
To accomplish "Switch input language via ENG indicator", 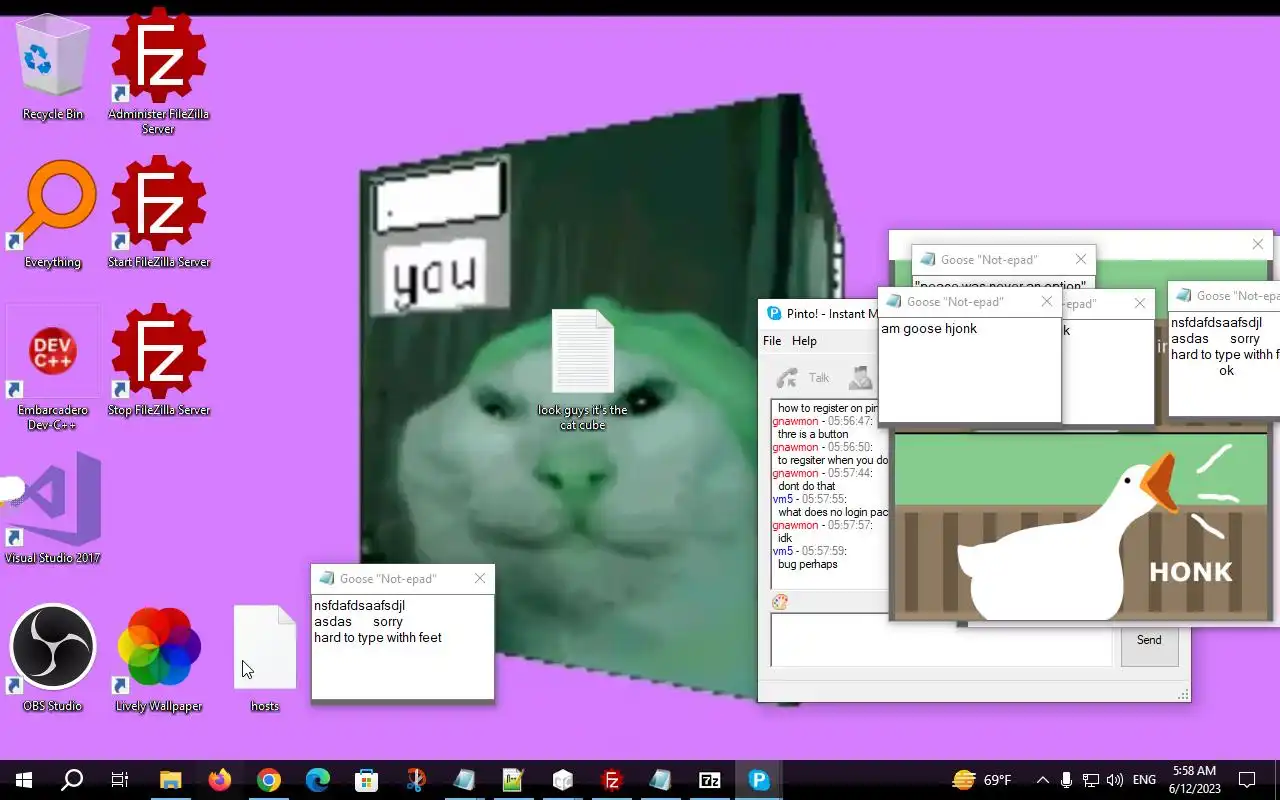I will [1145, 780].
